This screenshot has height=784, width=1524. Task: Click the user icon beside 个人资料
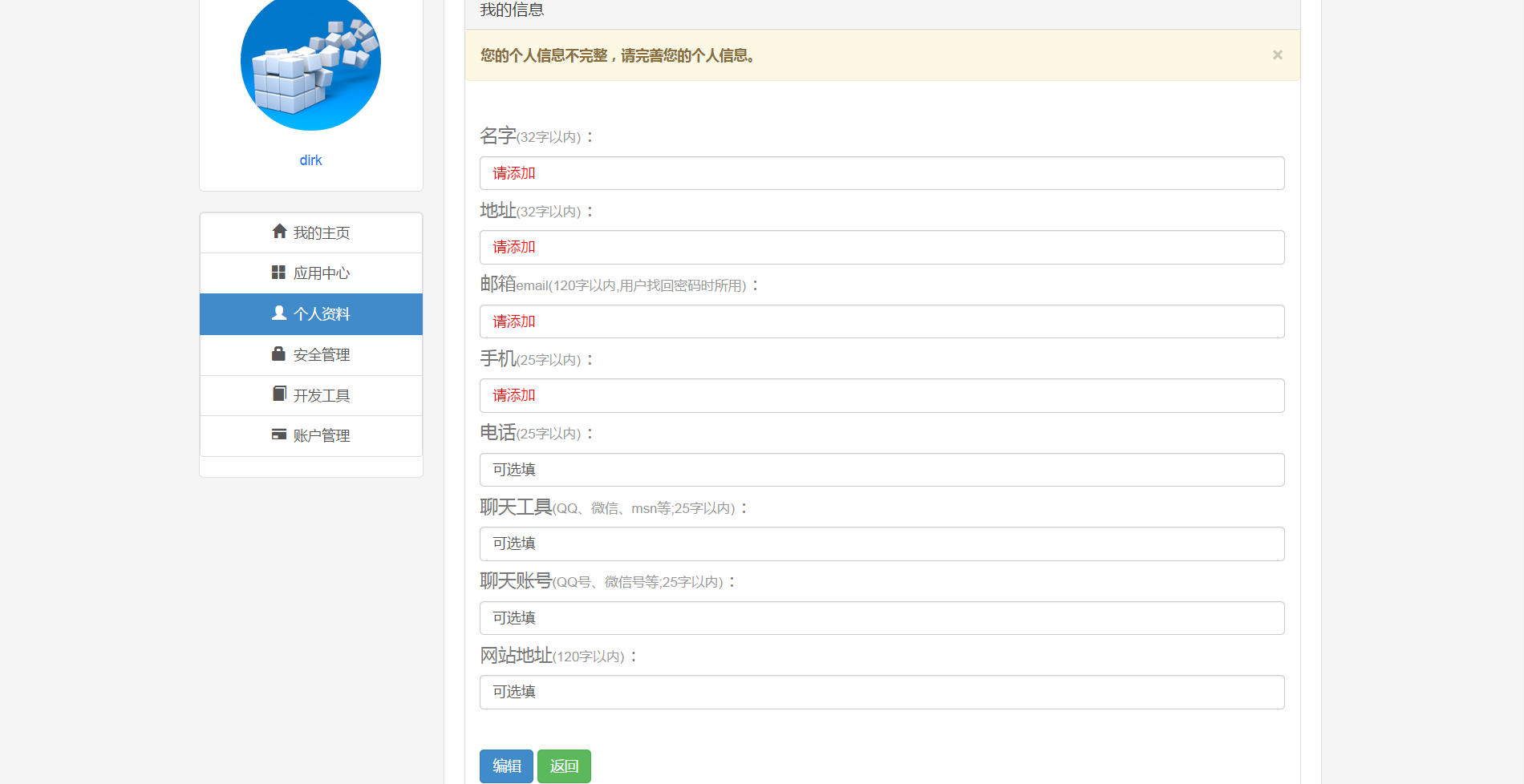pyautogui.click(x=279, y=313)
